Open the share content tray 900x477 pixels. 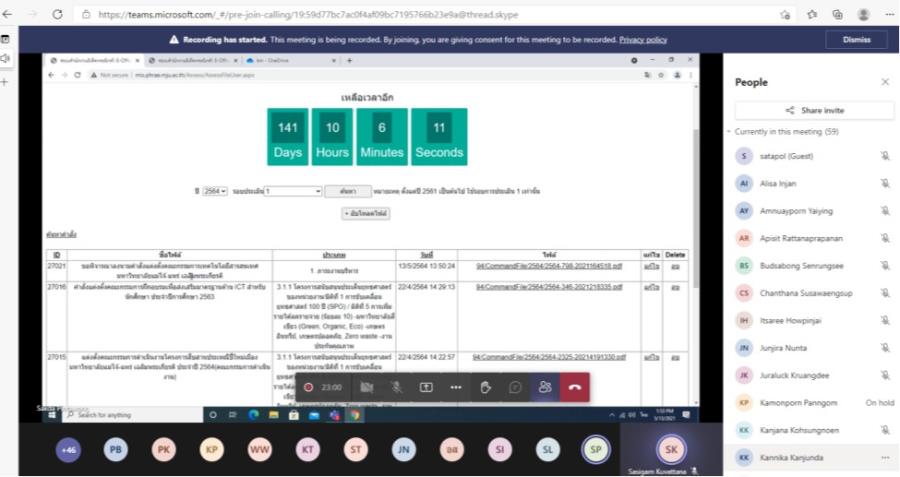pyautogui.click(x=426, y=387)
